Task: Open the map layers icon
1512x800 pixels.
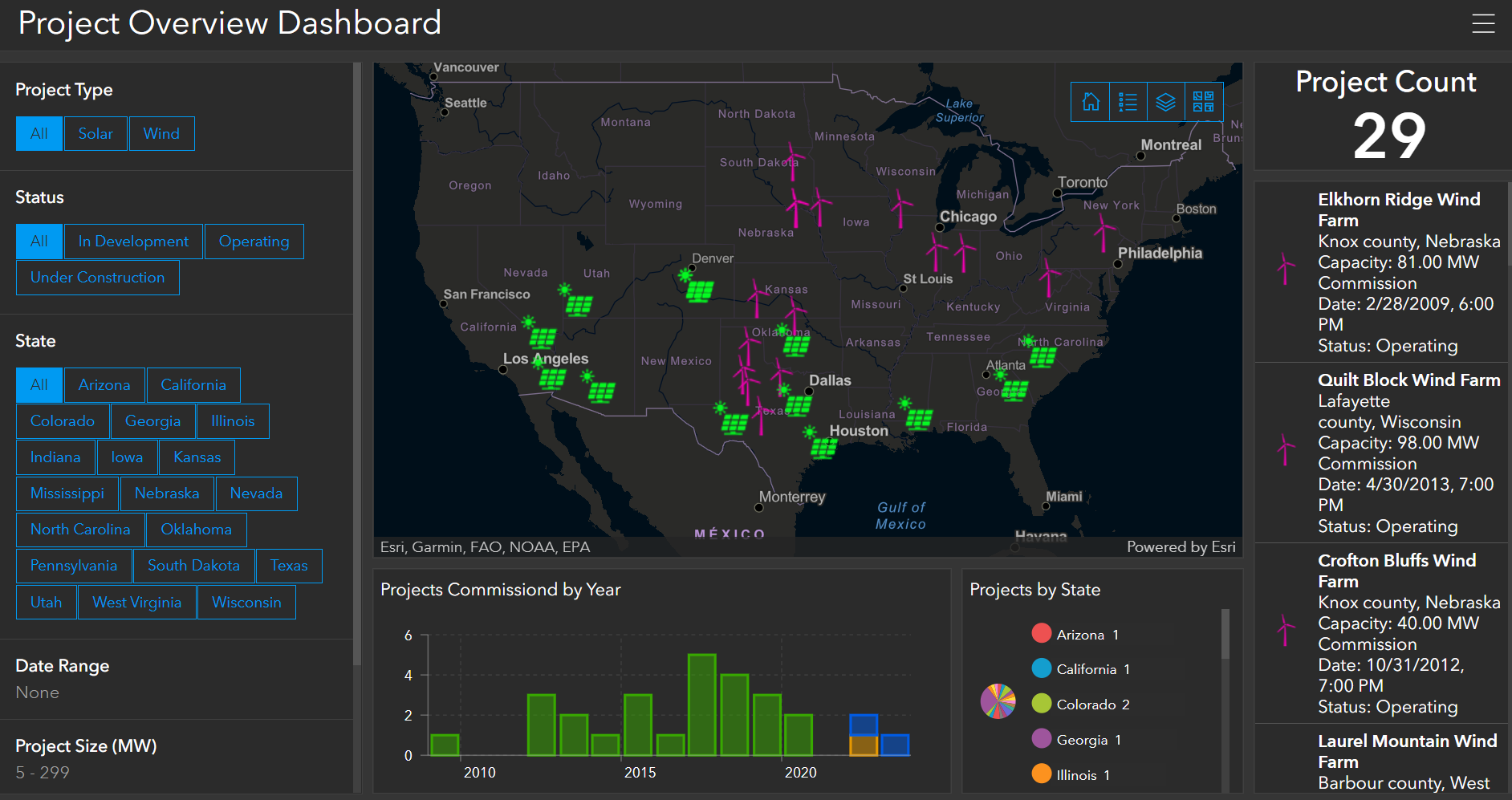Action: tap(1165, 102)
